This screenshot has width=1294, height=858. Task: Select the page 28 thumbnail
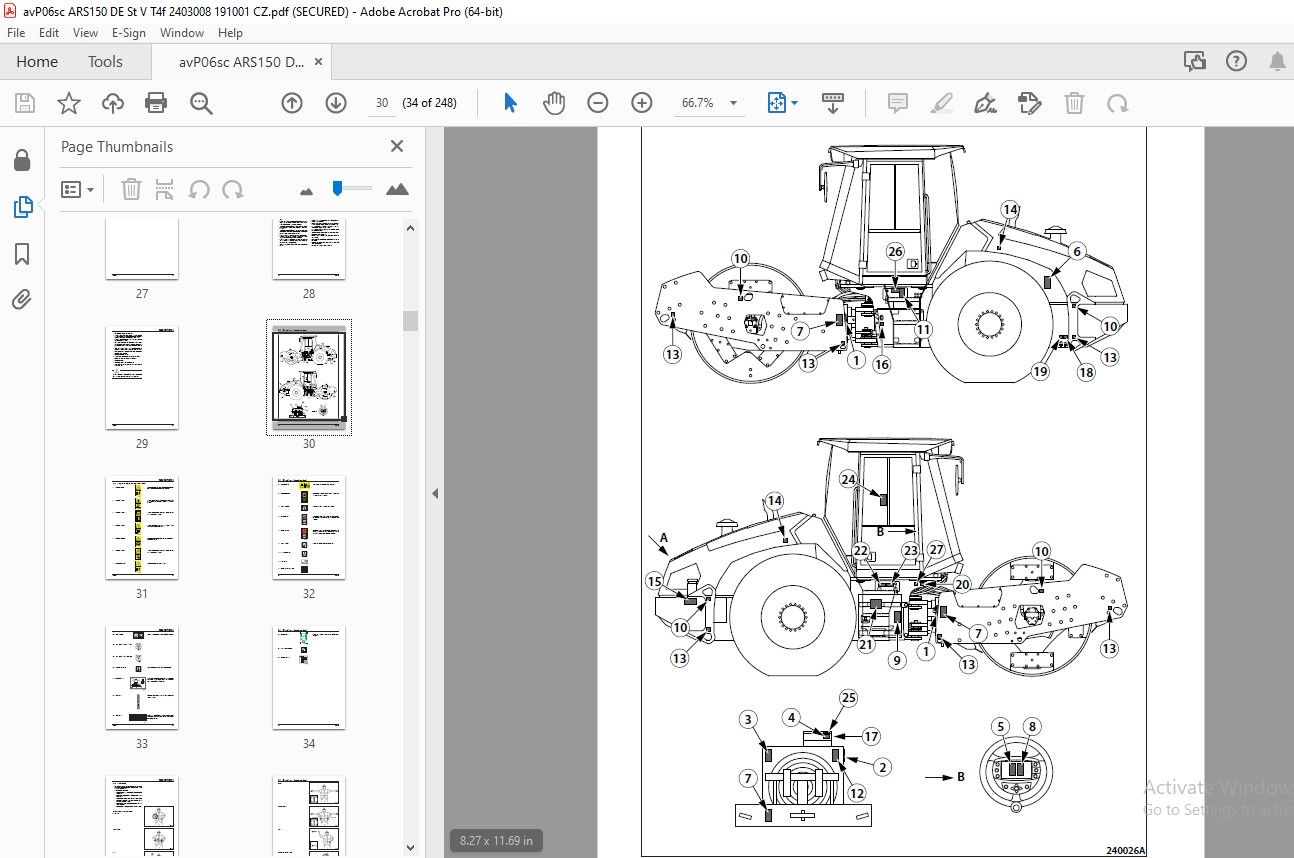(x=309, y=249)
